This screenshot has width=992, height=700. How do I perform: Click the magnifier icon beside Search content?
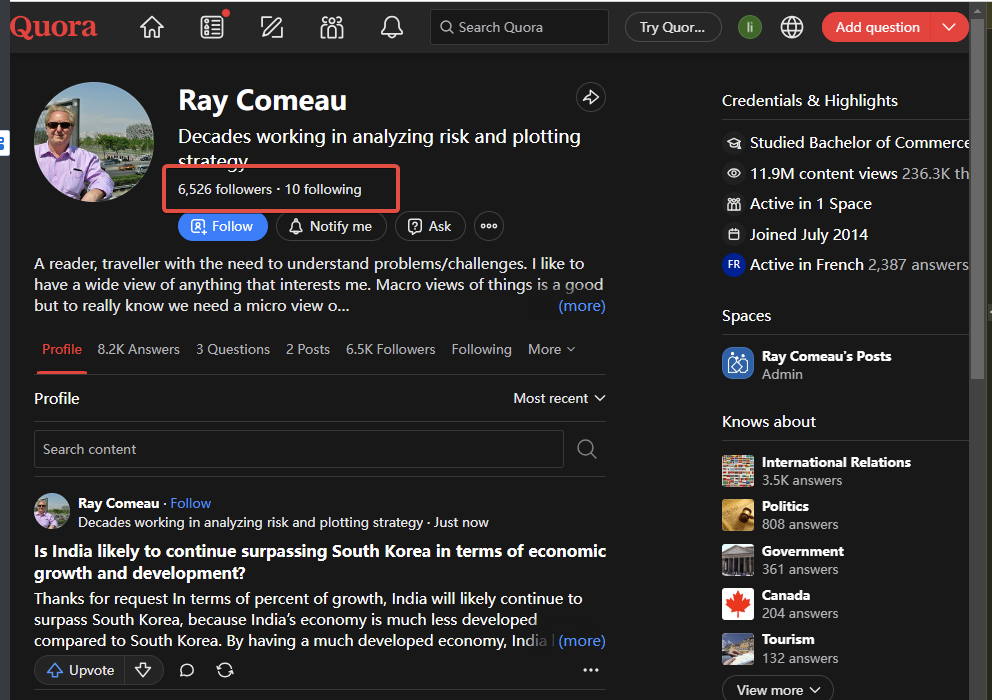pyautogui.click(x=586, y=449)
